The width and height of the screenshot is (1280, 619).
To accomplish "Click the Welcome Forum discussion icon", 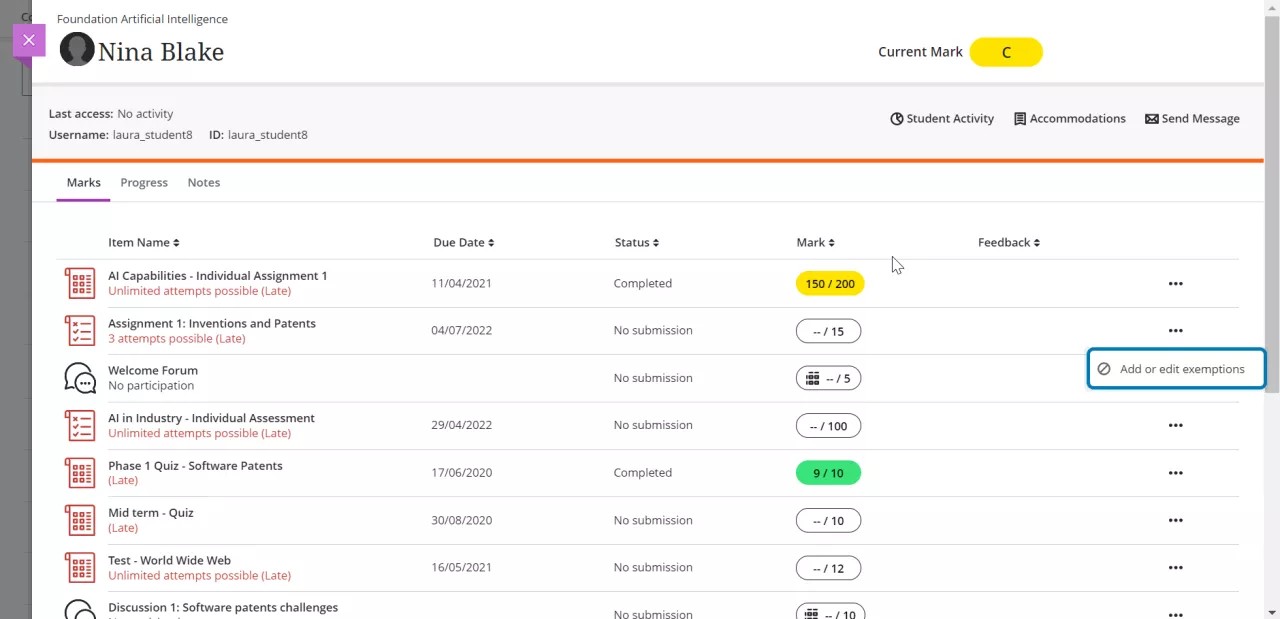I will coord(80,378).
